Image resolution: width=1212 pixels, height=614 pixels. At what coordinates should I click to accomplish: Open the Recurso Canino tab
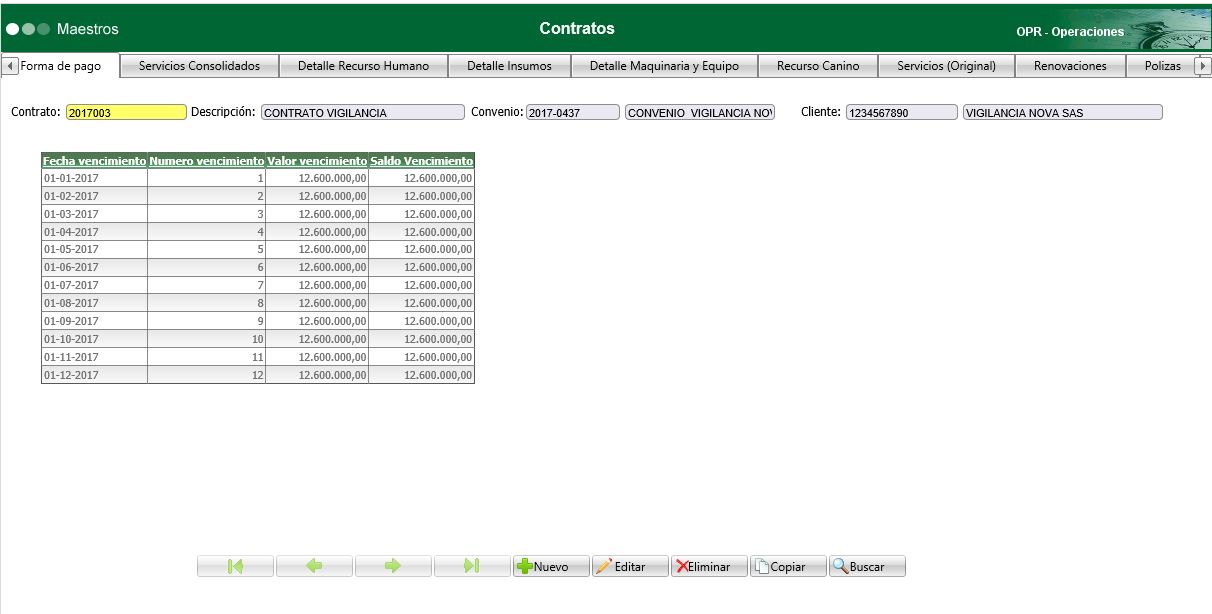click(x=818, y=66)
